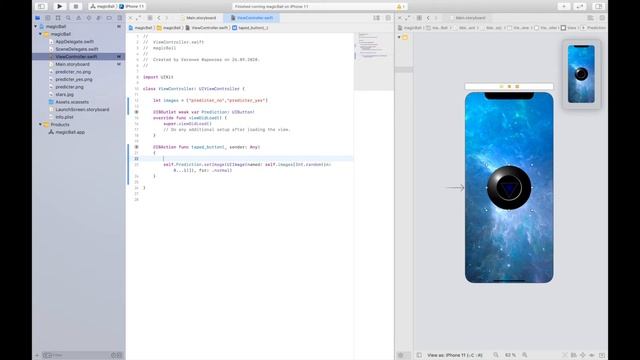Show the Test navigator diamond icon
The width and height of the screenshot is (640, 360).
[x=89, y=18]
